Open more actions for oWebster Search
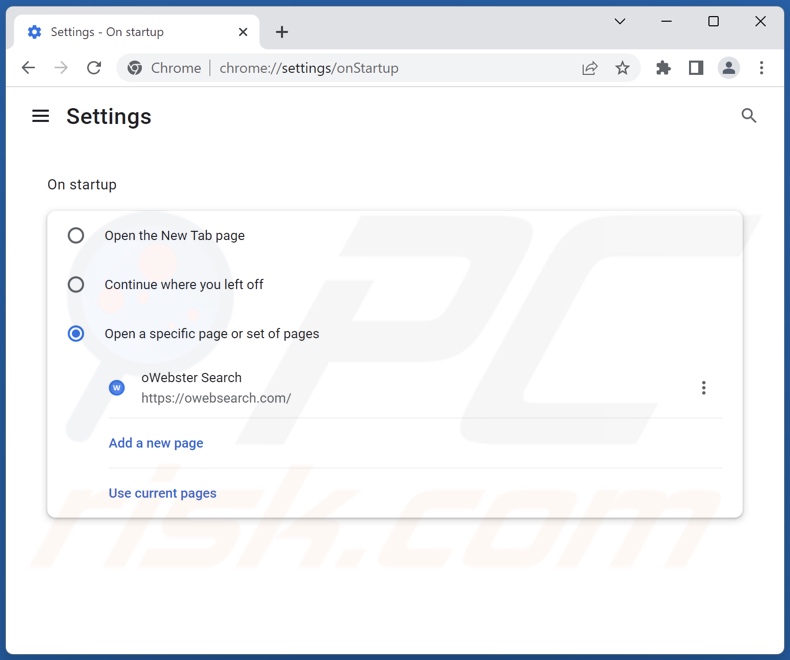Viewport: 790px width, 660px height. (703, 387)
